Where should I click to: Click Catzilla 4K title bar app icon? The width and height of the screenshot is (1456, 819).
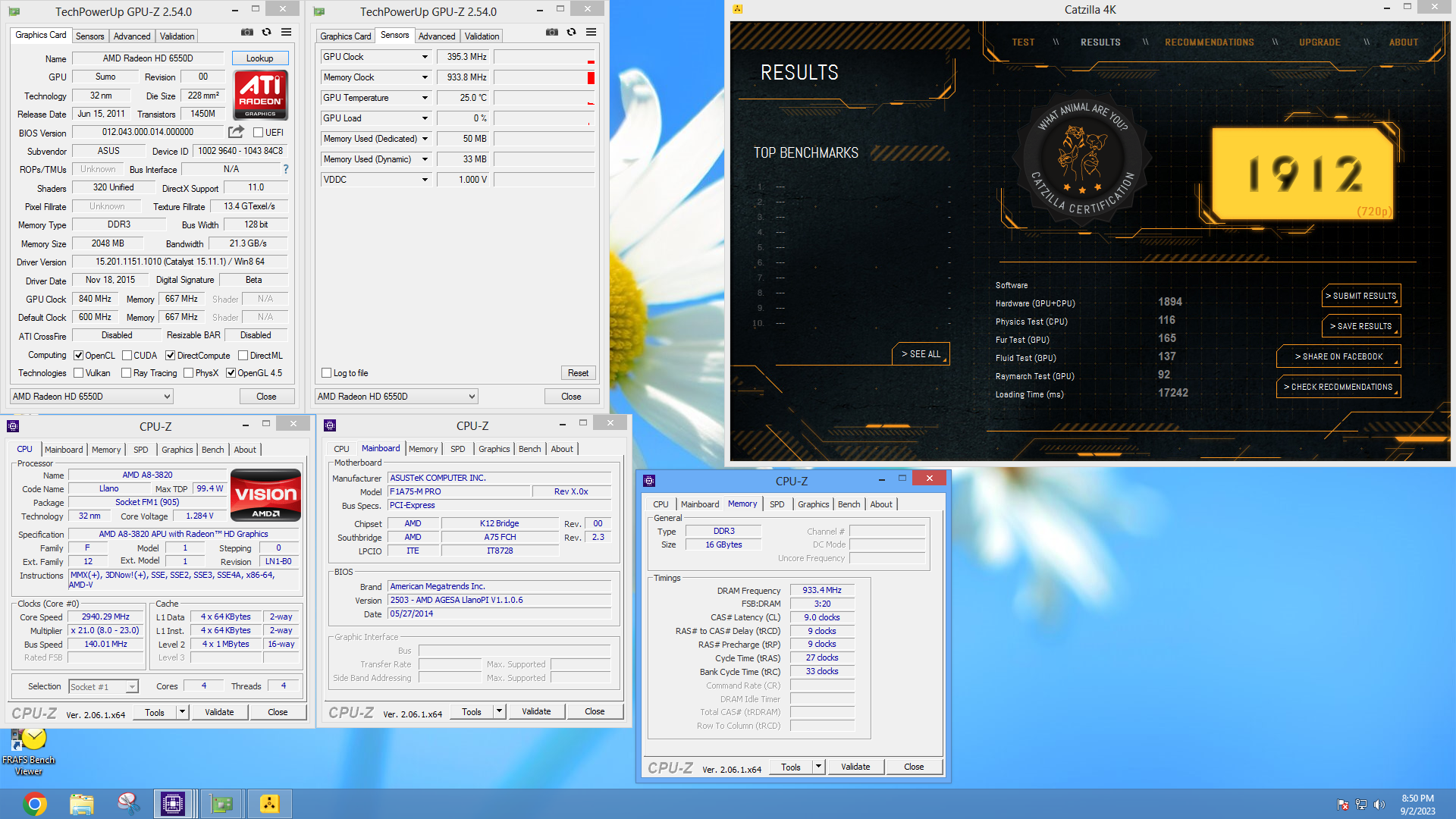pos(738,9)
